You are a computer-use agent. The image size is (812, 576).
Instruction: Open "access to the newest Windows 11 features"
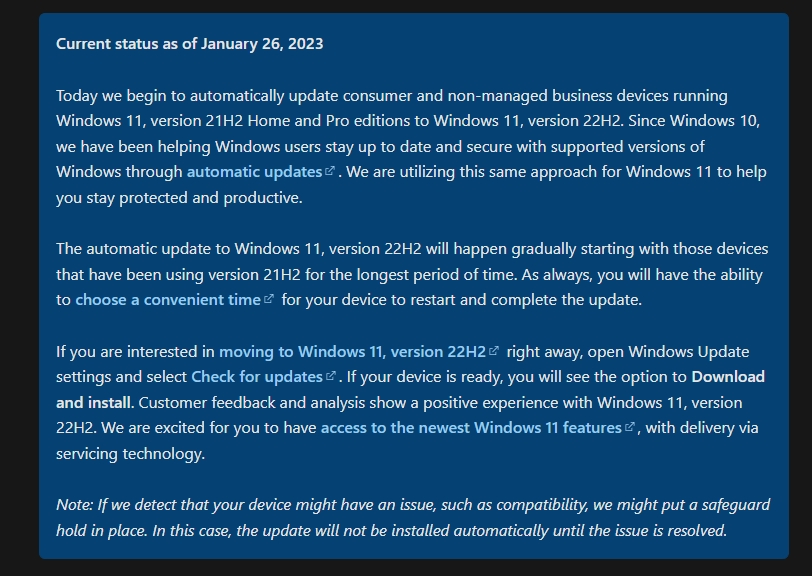coord(471,428)
